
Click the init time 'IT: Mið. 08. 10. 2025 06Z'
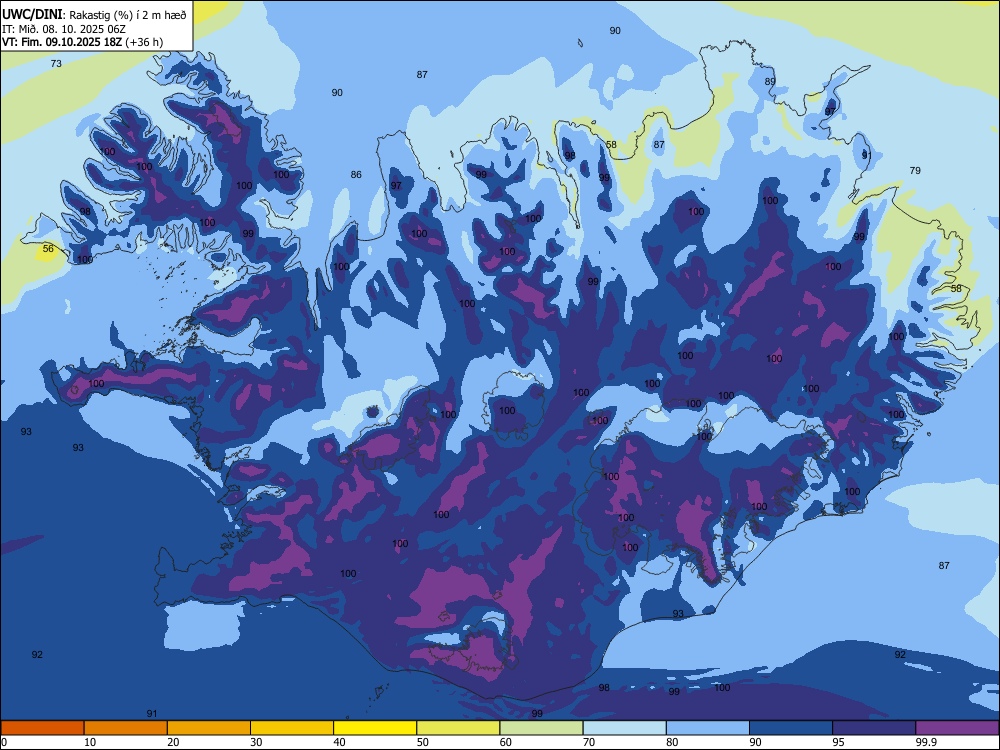(64, 29)
